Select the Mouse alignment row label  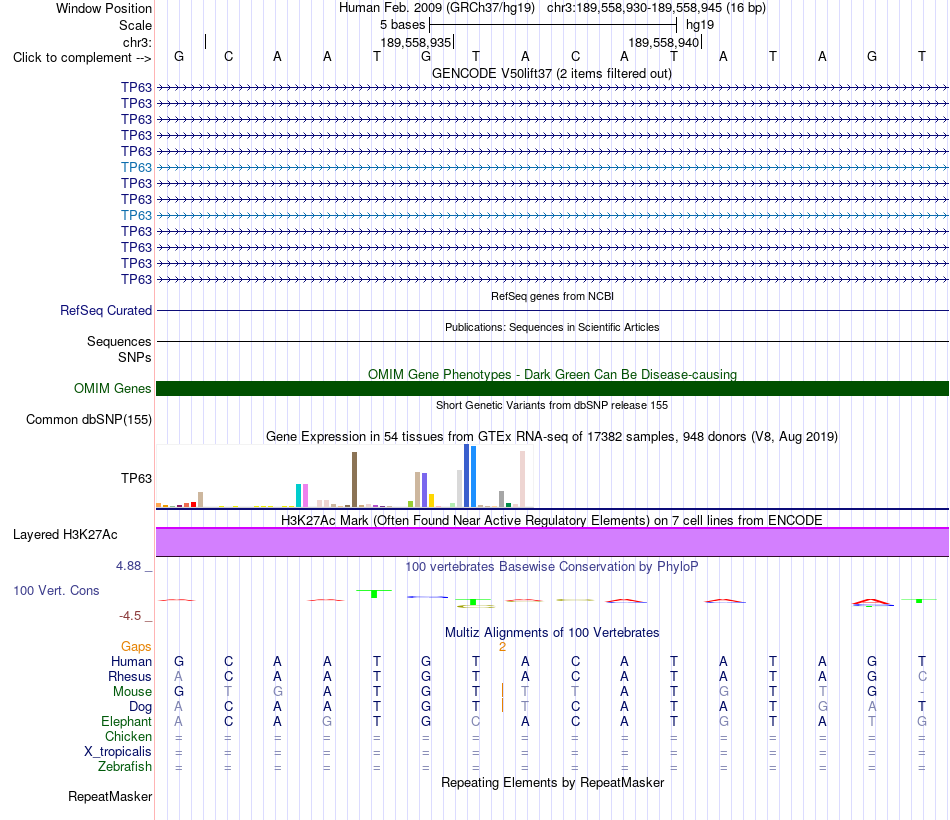(132, 692)
